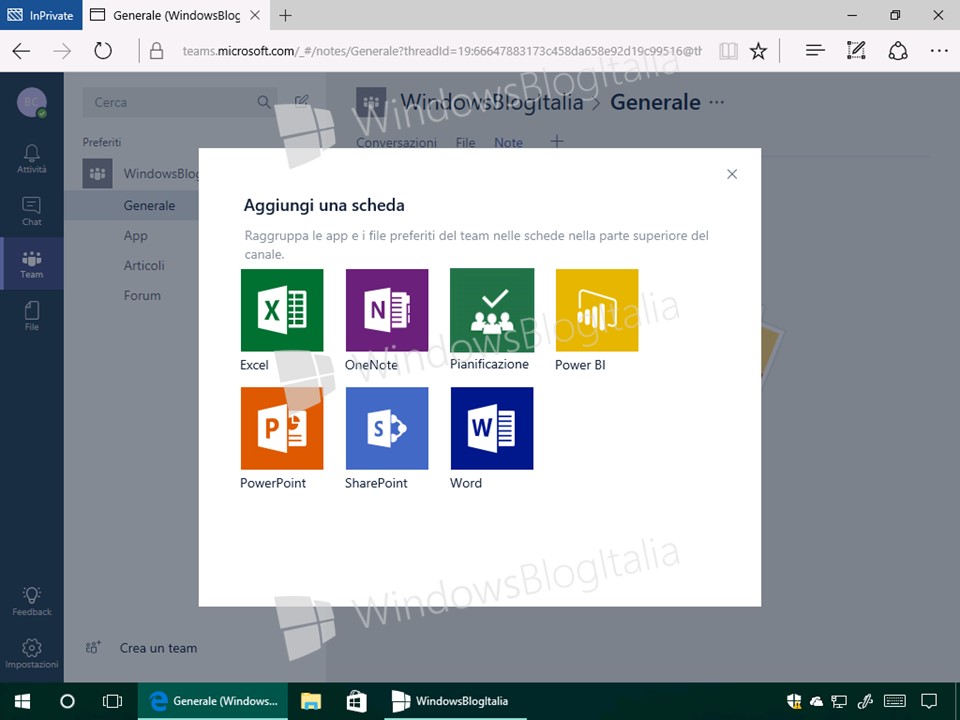The width and height of the screenshot is (960, 720).
Task: Choose the SharePoint tile
Action: click(x=387, y=429)
